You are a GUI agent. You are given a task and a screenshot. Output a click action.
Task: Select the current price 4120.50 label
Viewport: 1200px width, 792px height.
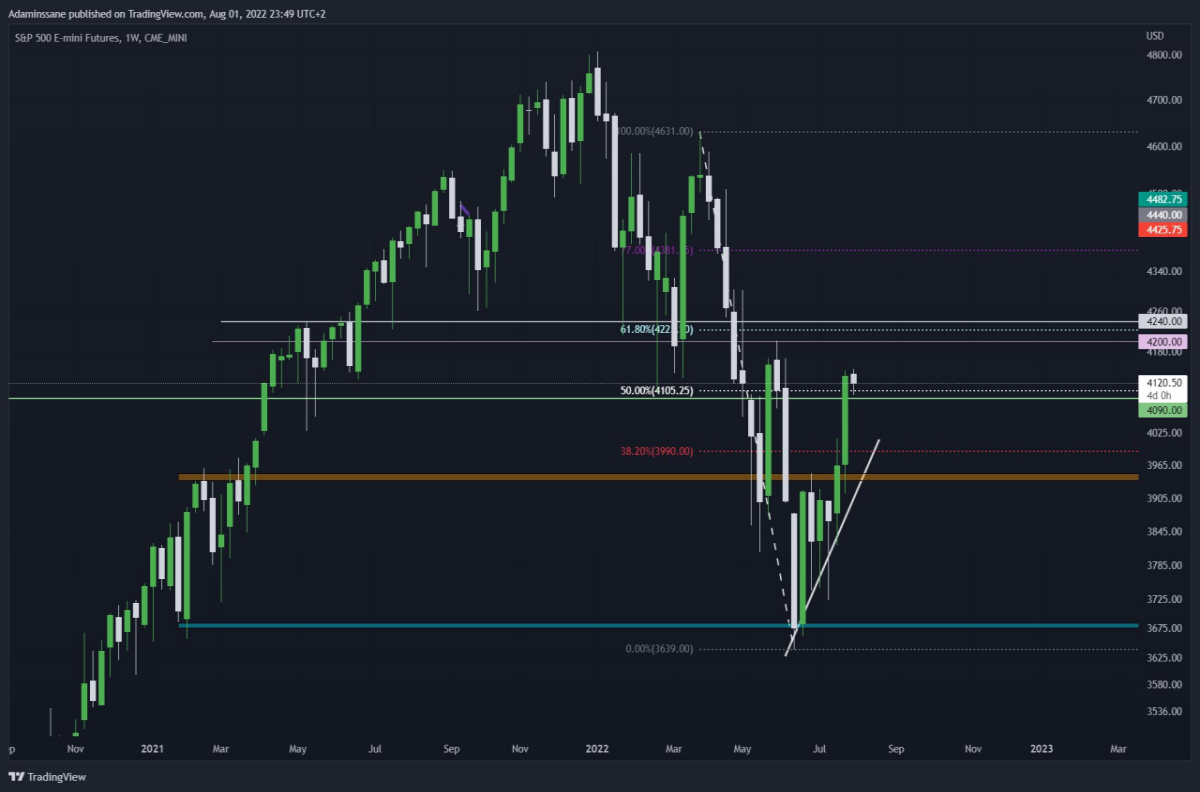(x=1162, y=382)
